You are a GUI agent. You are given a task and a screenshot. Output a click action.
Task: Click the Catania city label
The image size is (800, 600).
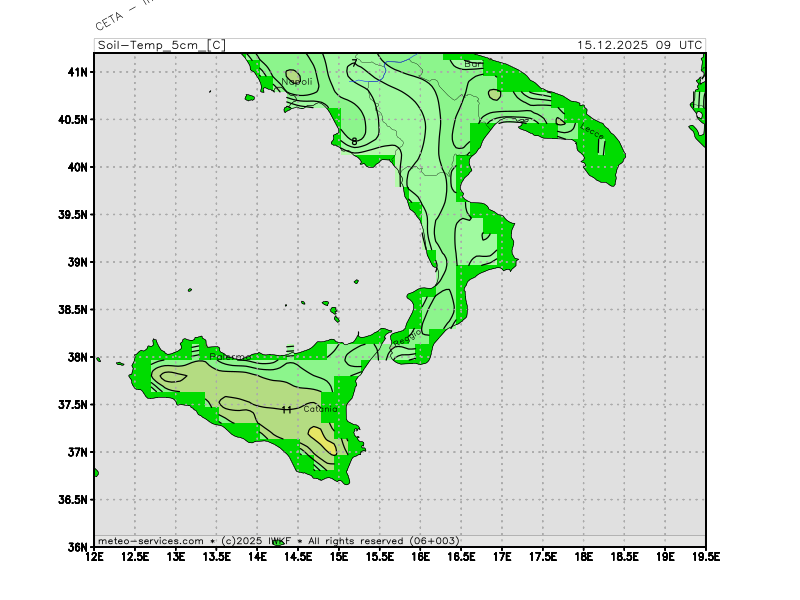click(321, 409)
